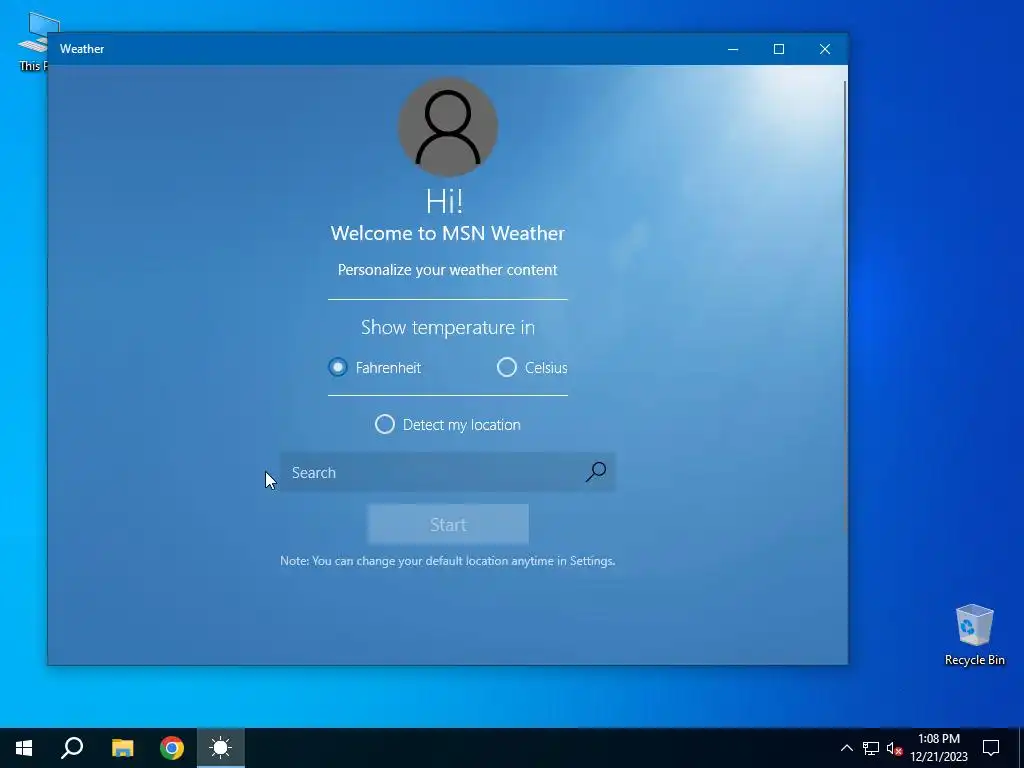Click the Weather window scrollbar
This screenshot has height=768, width=1024.
pyautogui.click(x=845, y=307)
